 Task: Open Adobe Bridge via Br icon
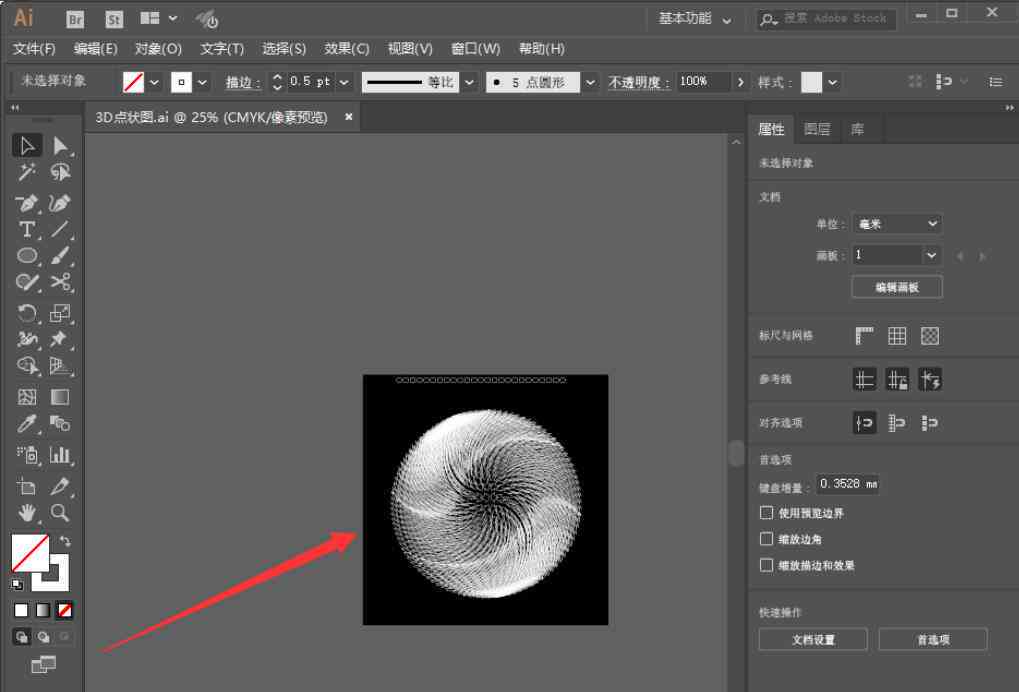pos(75,19)
